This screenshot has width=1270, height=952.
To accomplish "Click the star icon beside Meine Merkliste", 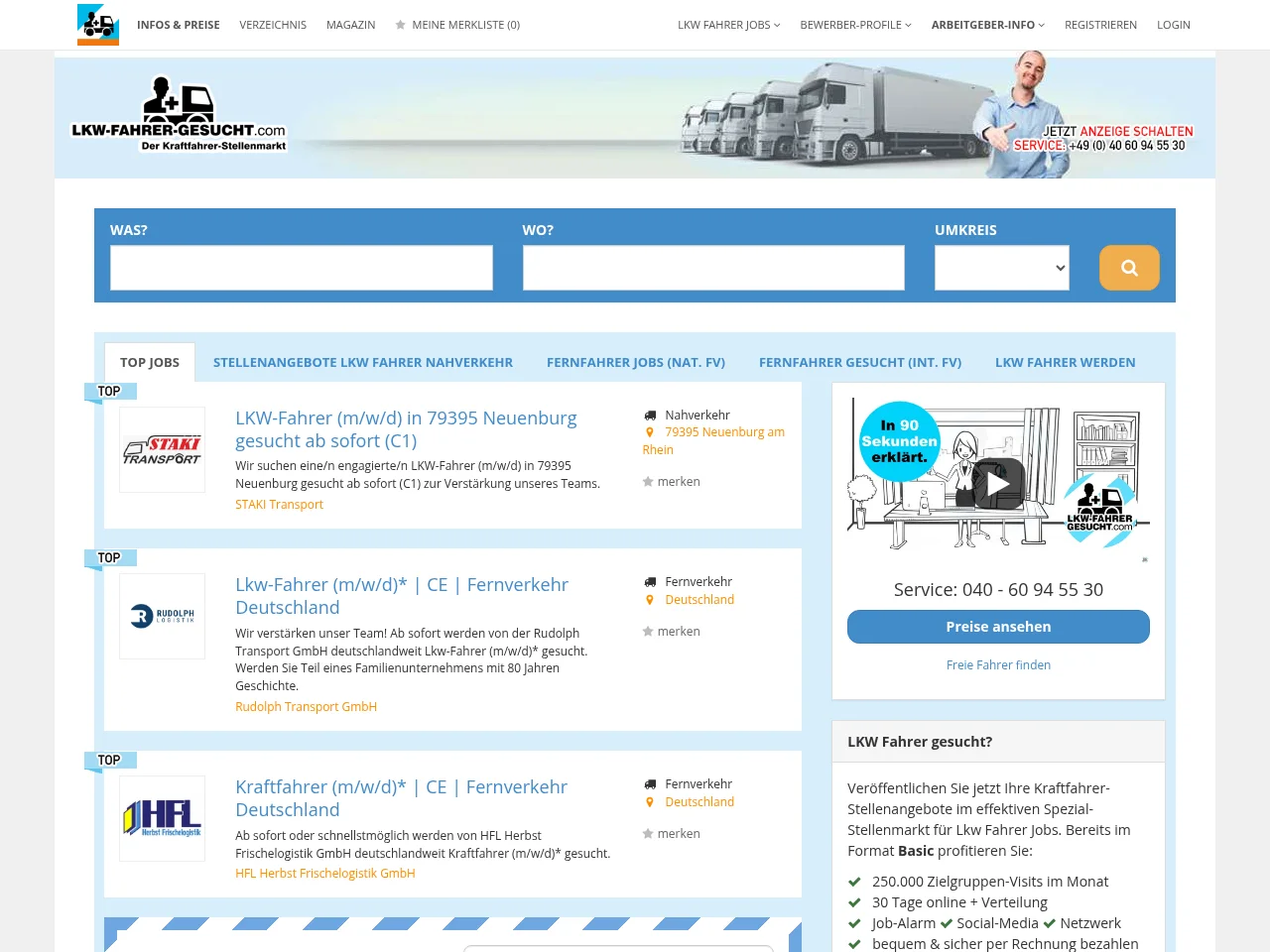I will 401,25.
